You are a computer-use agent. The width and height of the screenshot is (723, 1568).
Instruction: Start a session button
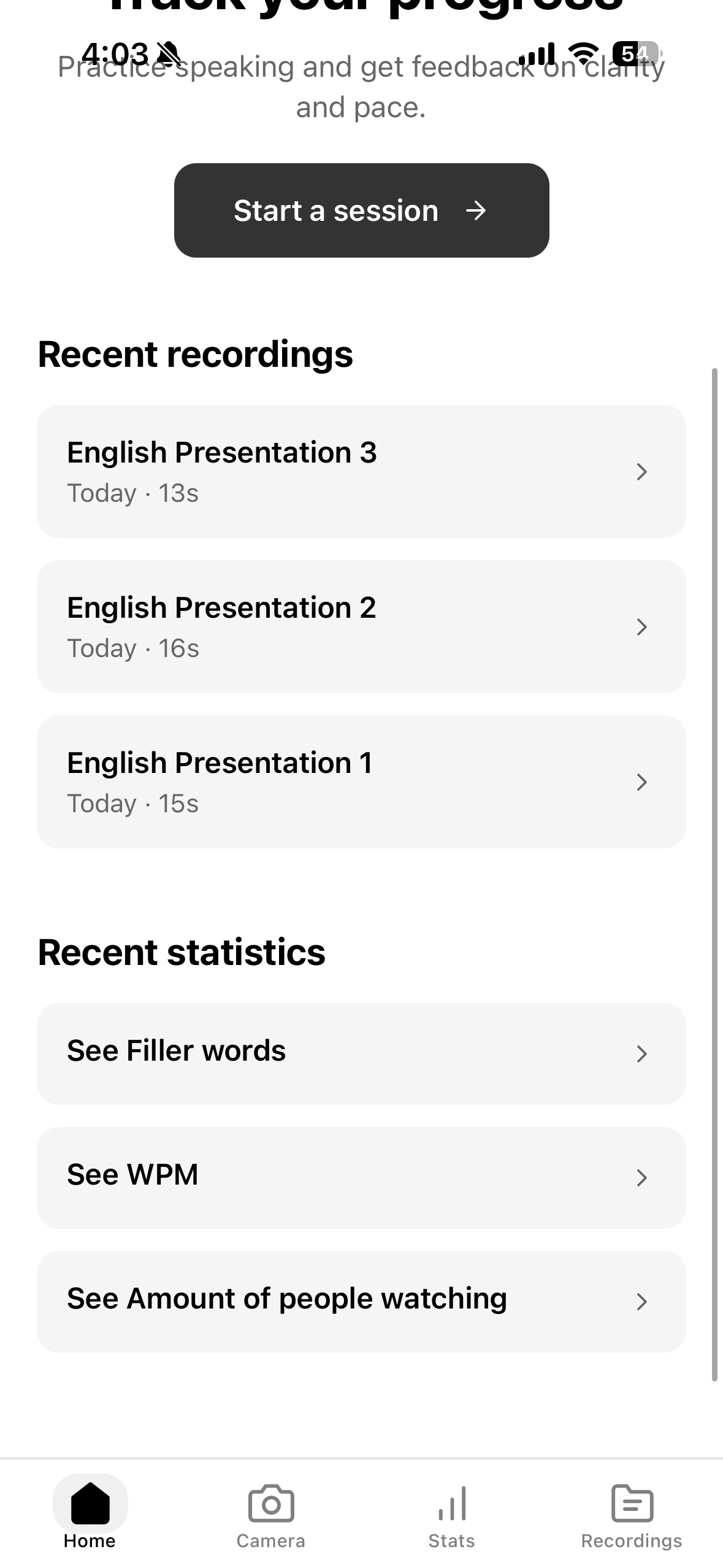tap(361, 210)
